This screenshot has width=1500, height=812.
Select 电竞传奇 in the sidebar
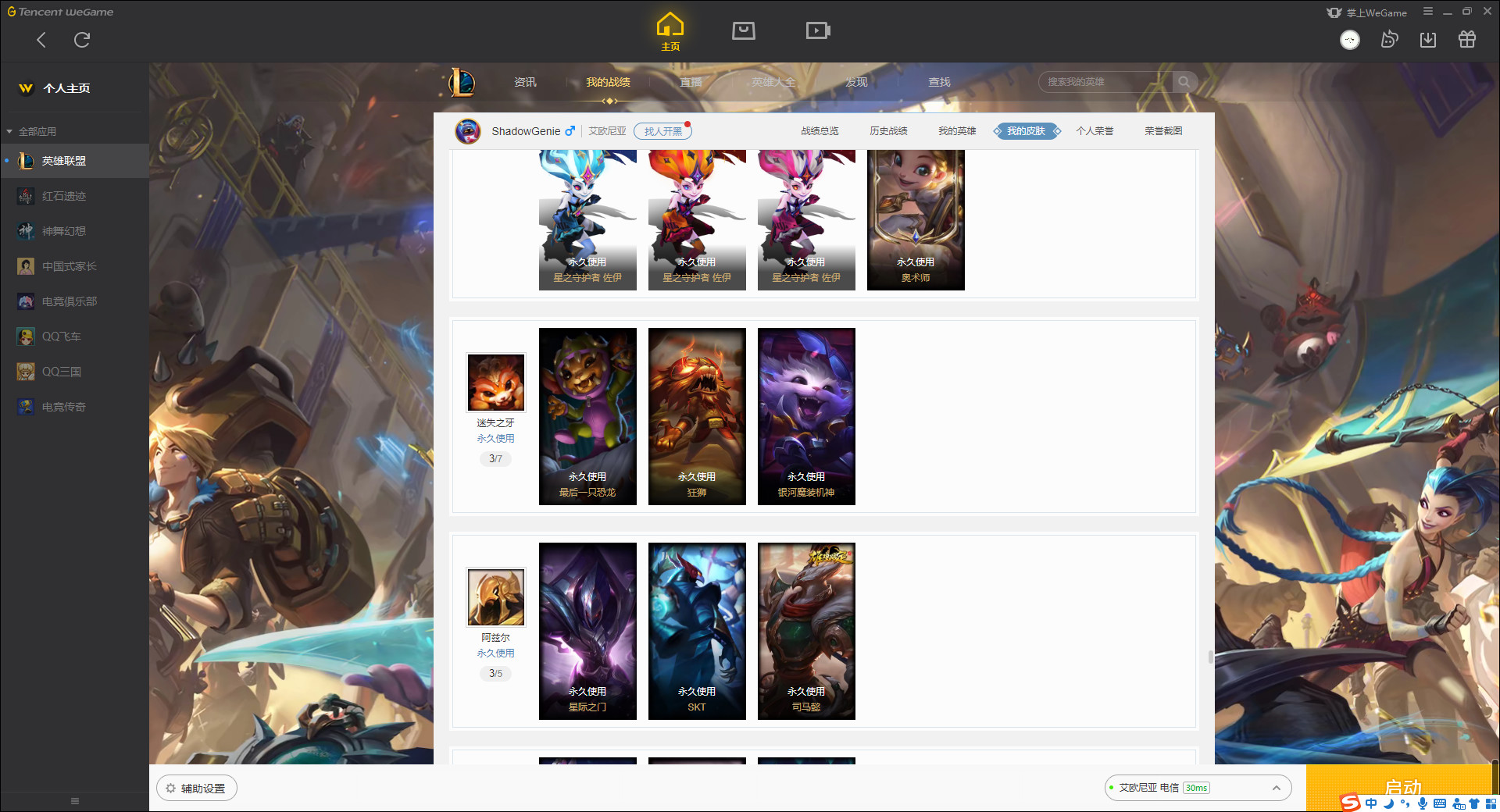click(74, 407)
